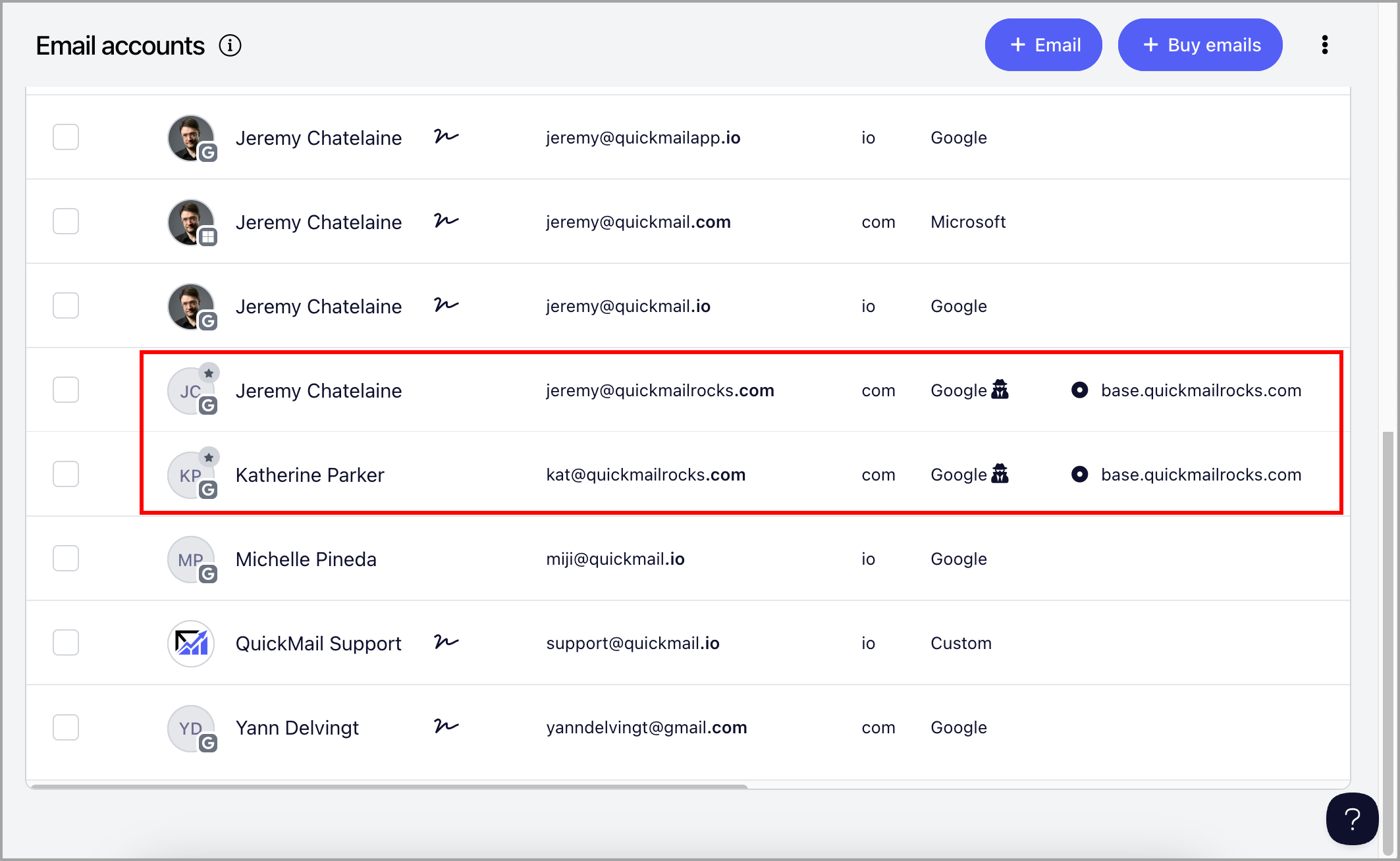The image size is (1400, 861).
Task: Tick checkbox for Katherine Parker row
Action: click(x=66, y=474)
